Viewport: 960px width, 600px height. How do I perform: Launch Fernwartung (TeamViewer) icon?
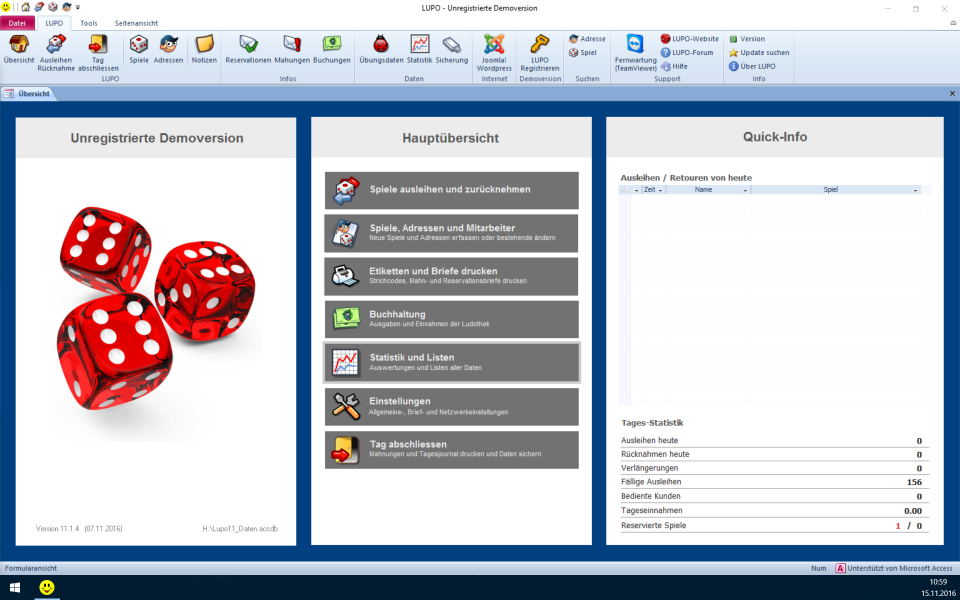(x=636, y=53)
